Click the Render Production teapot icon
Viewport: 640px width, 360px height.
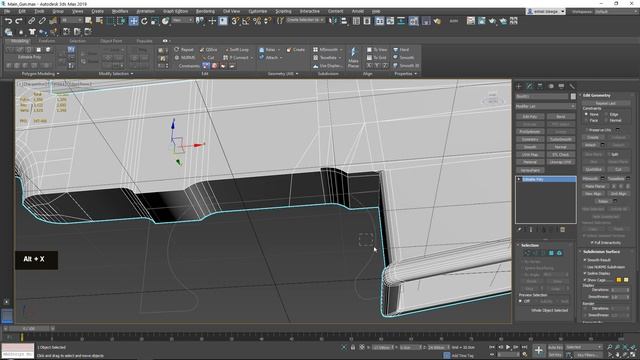(492, 21)
